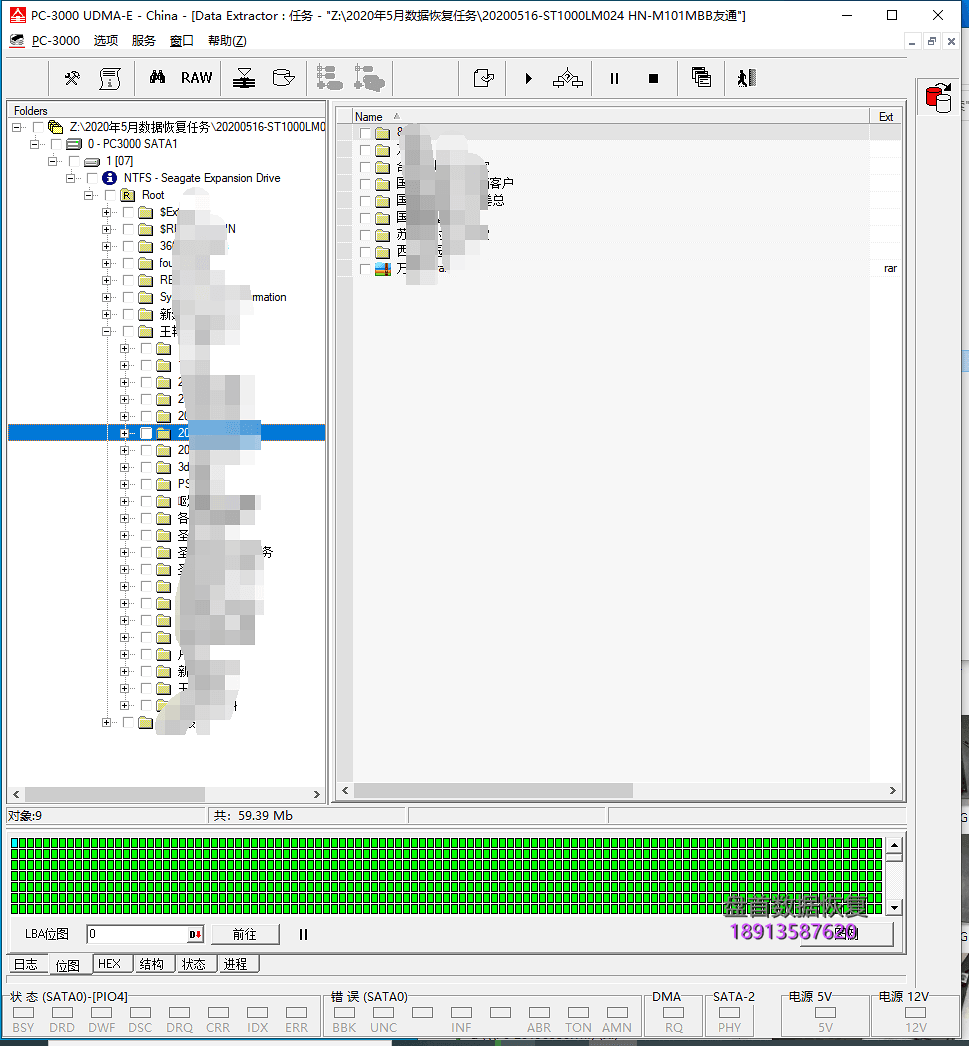
Task: Tick the checkbox for 0 - PC3000 SATA1
Action: point(56,144)
